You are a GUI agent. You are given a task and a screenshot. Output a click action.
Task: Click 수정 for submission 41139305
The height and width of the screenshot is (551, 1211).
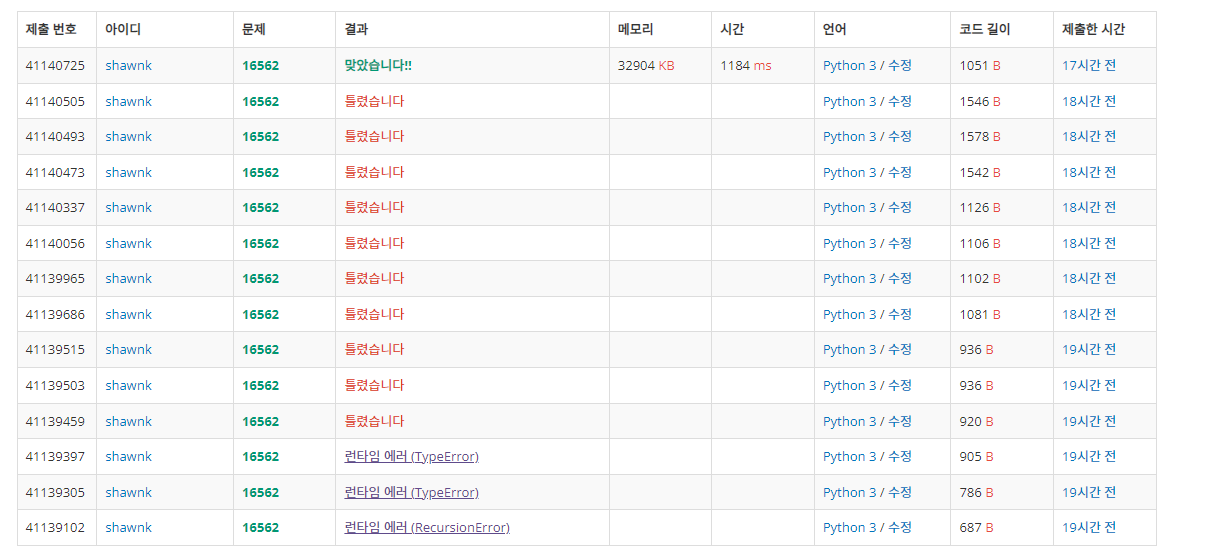click(900, 492)
